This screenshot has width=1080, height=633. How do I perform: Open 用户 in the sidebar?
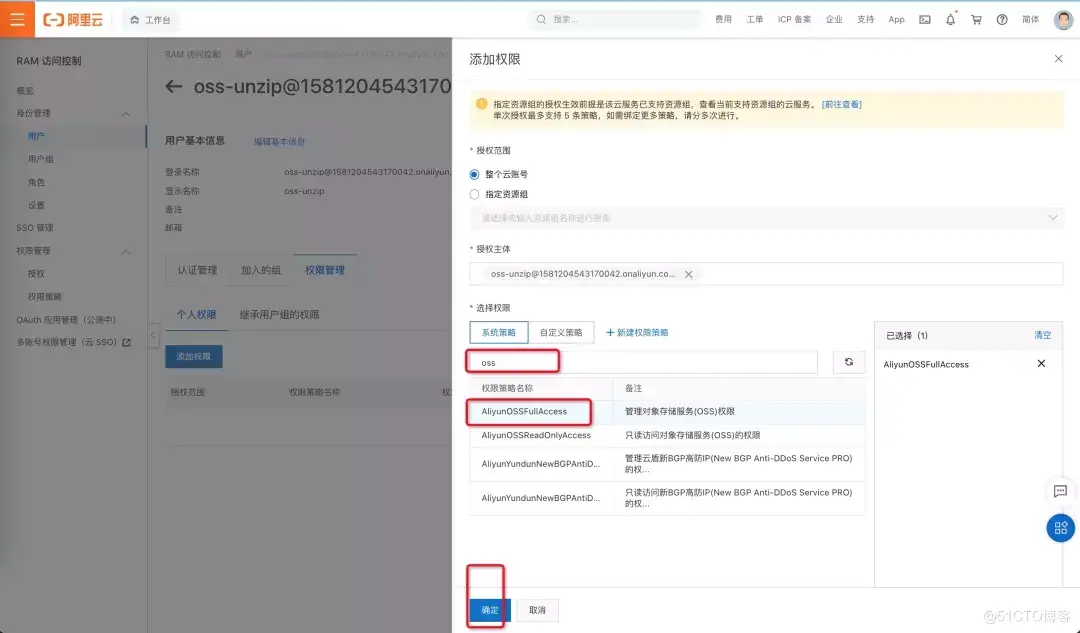point(36,136)
